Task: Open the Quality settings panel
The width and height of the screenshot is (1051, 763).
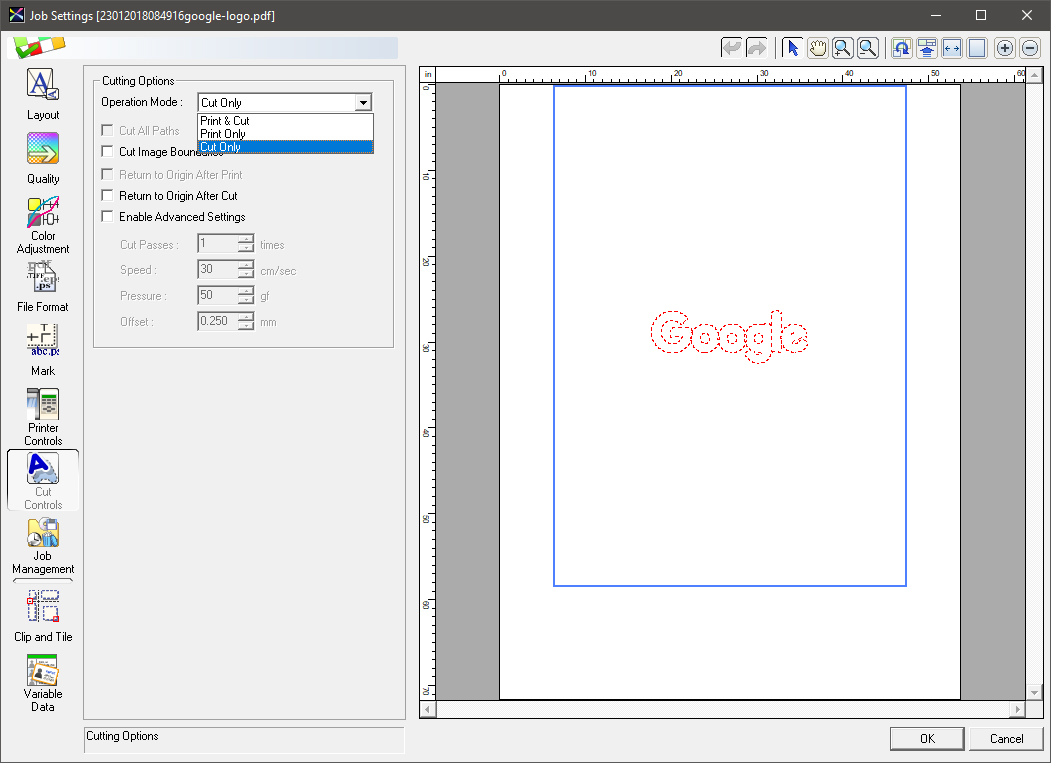Action: [43, 158]
